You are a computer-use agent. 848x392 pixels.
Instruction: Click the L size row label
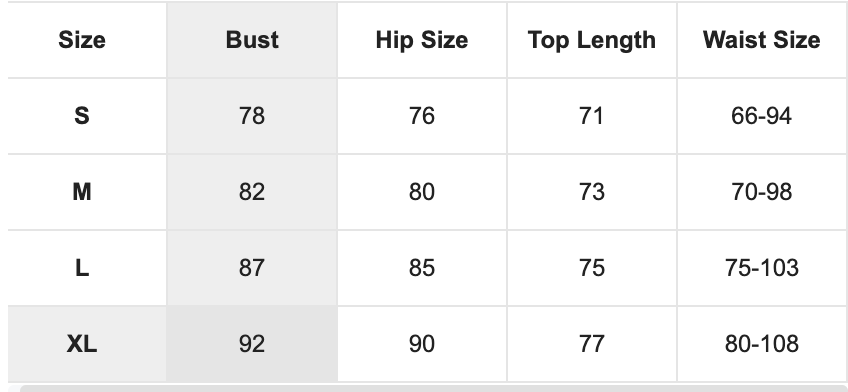click(82, 268)
